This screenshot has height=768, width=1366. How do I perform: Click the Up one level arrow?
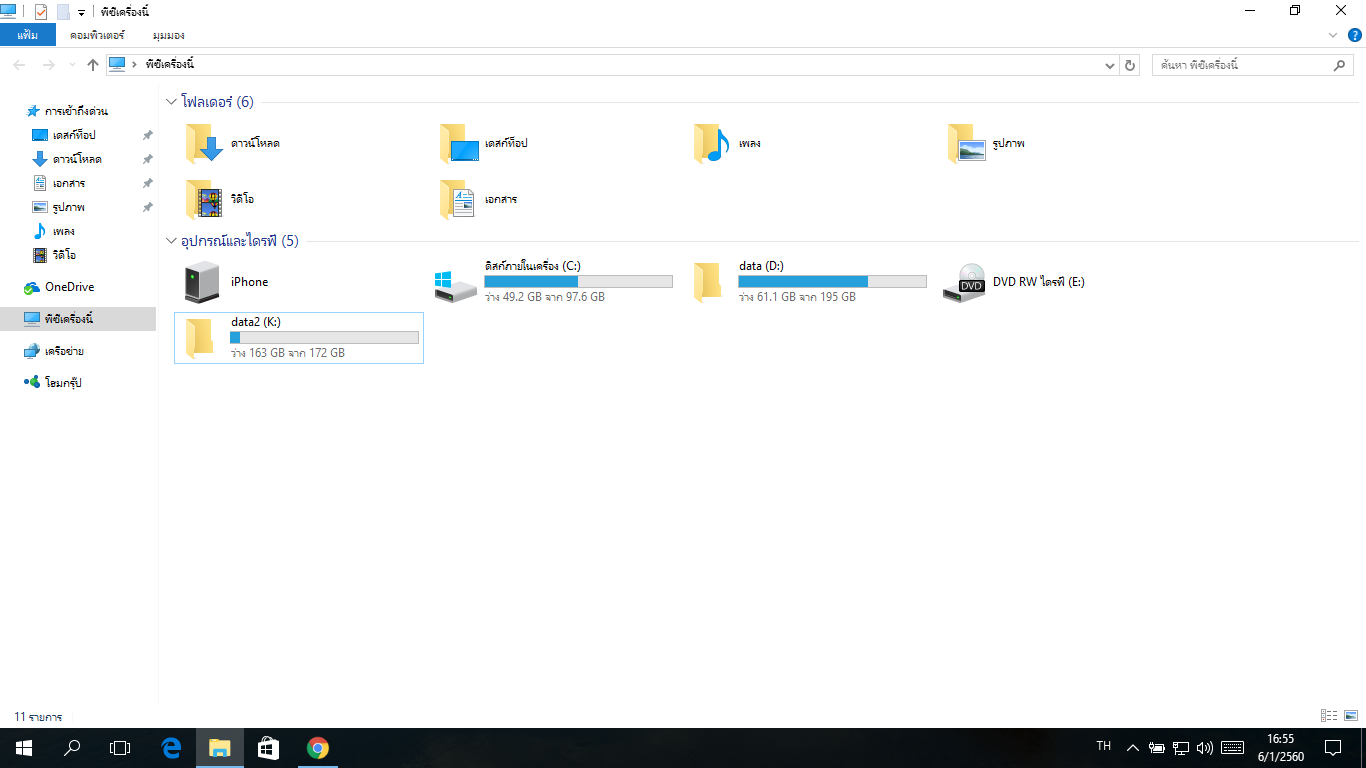click(93, 65)
